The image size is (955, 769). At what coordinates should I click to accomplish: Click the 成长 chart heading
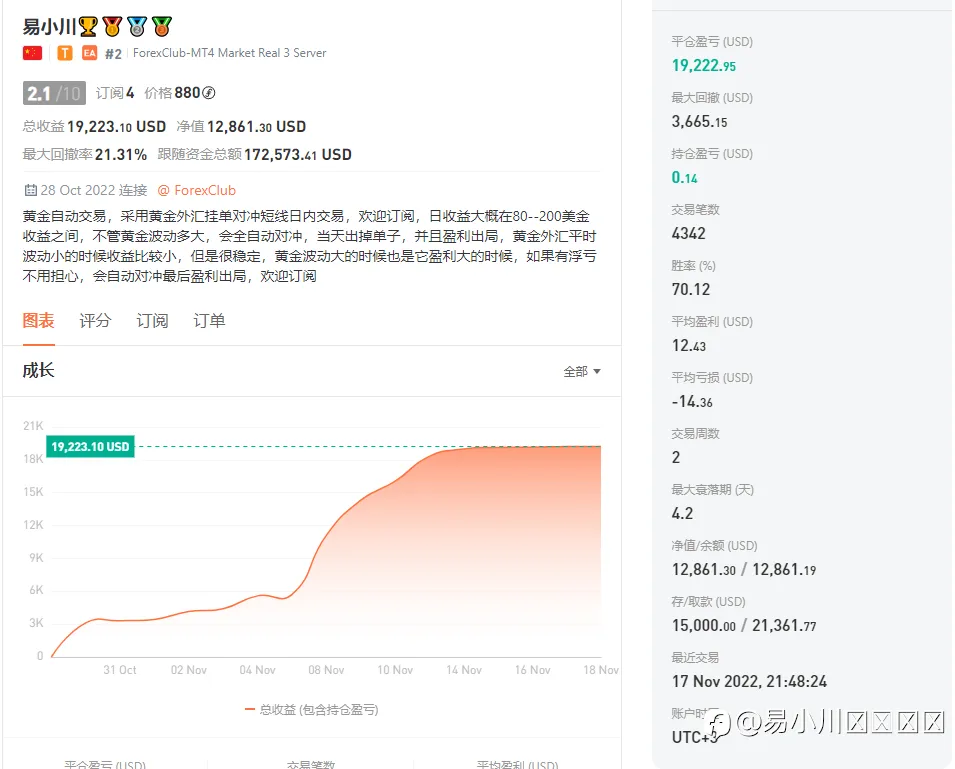(x=38, y=370)
